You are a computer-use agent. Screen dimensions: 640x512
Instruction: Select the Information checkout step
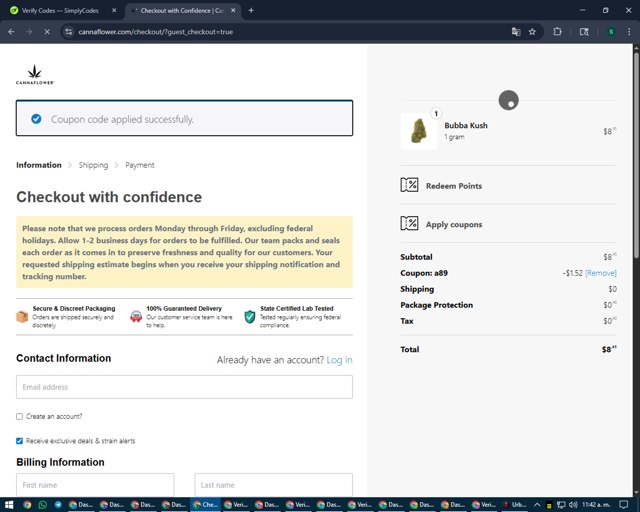[x=39, y=165]
